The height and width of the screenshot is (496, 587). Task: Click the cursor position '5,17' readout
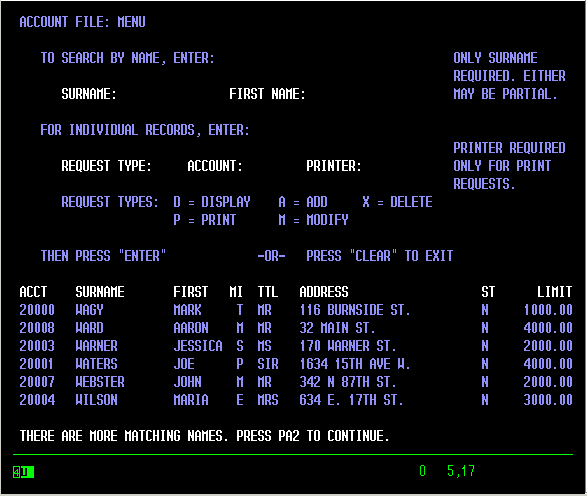click(x=461, y=471)
